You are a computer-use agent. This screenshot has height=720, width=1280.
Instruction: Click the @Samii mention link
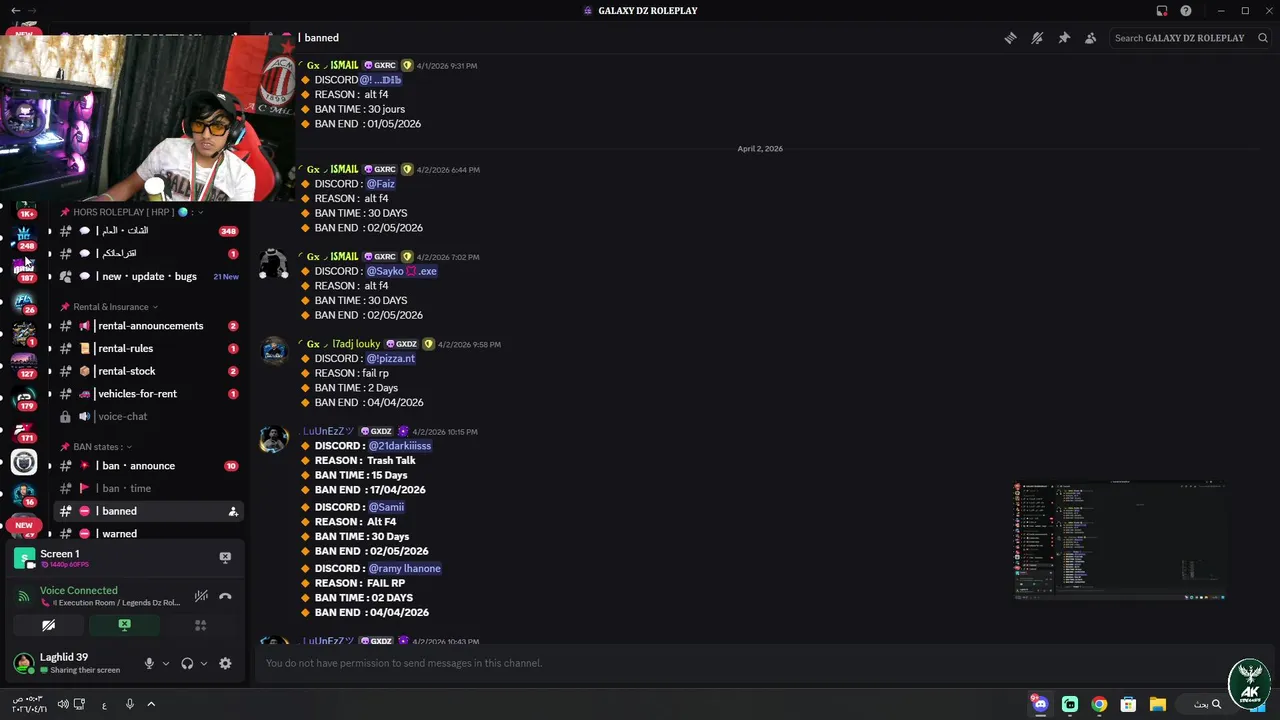[386, 507]
